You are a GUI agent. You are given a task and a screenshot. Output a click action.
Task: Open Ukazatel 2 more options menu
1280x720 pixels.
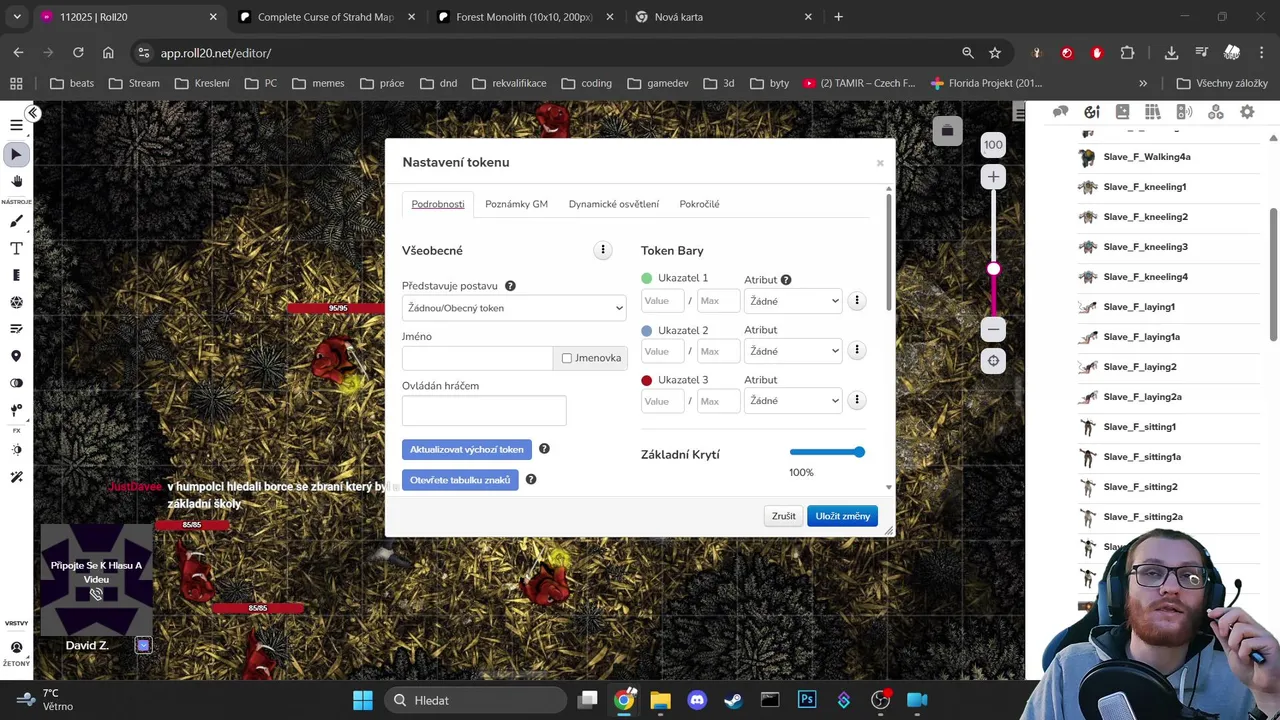(856, 350)
